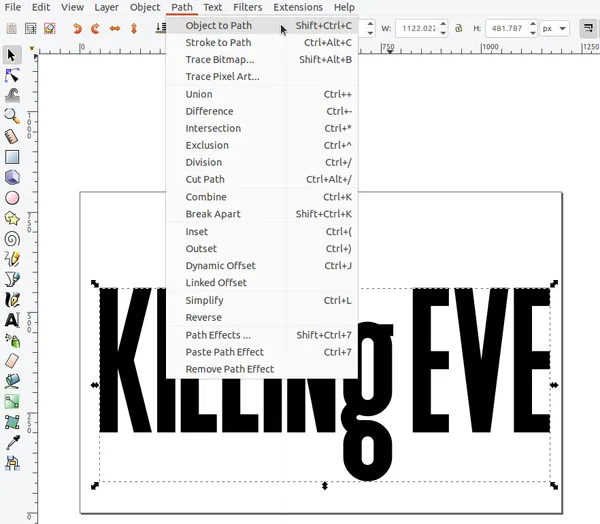
Task: Choose Remove Path Effect entry
Action: [x=262, y=369]
